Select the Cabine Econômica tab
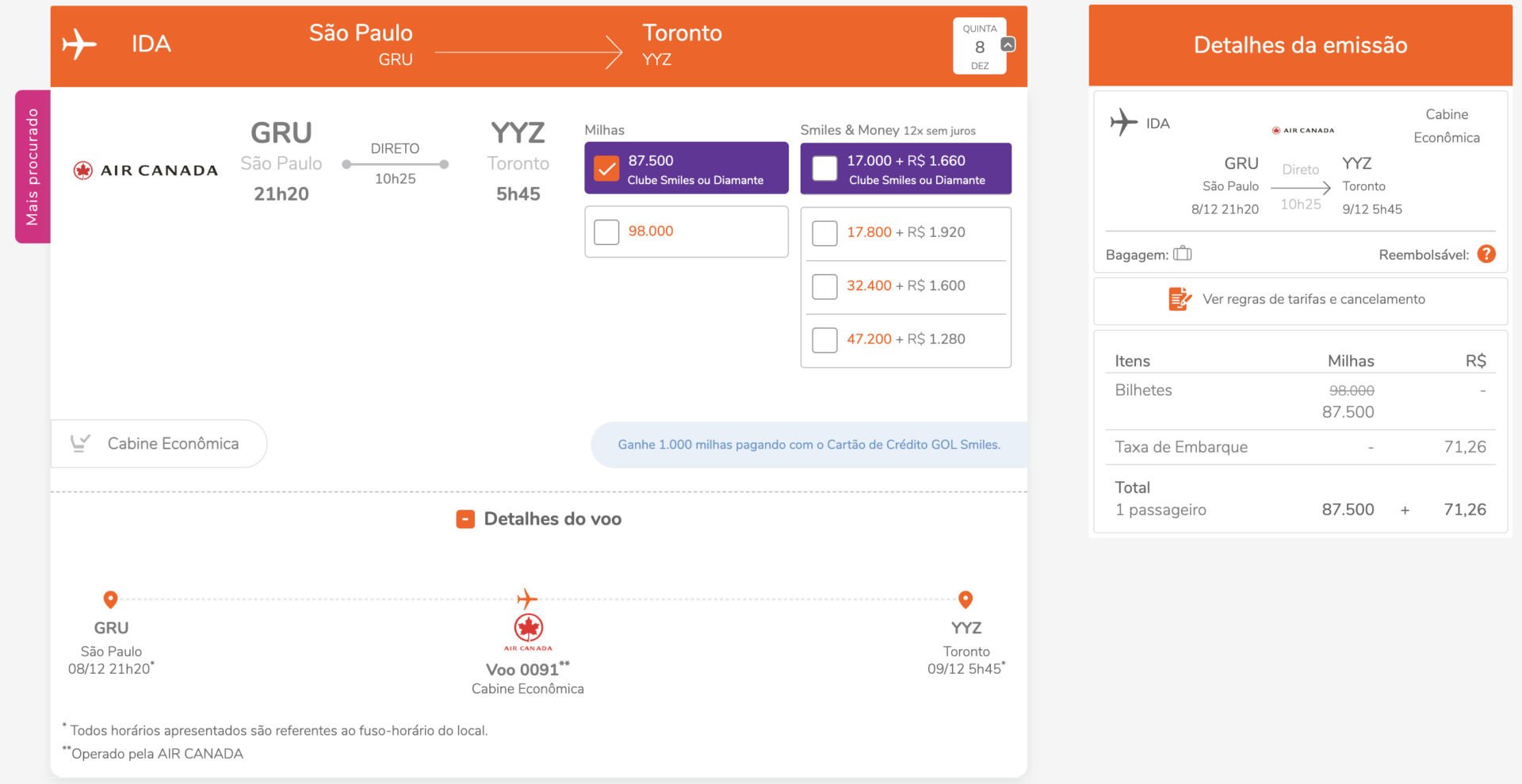The height and width of the screenshot is (784, 1522). [159, 444]
